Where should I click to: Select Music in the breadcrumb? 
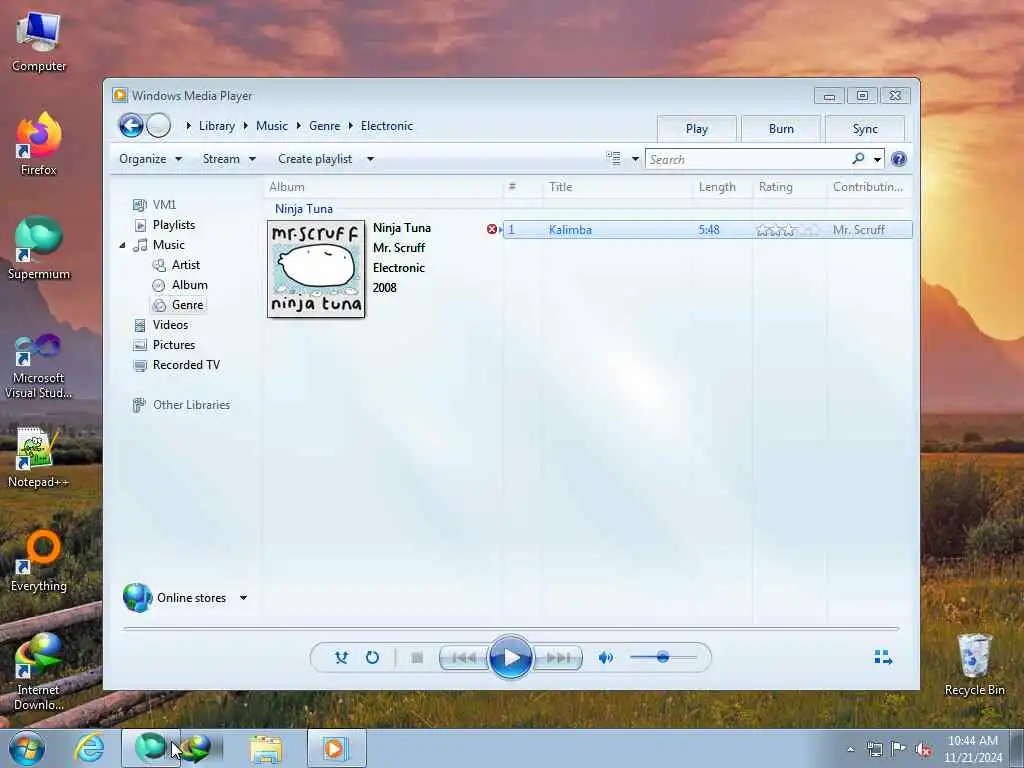pyautogui.click(x=272, y=126)
